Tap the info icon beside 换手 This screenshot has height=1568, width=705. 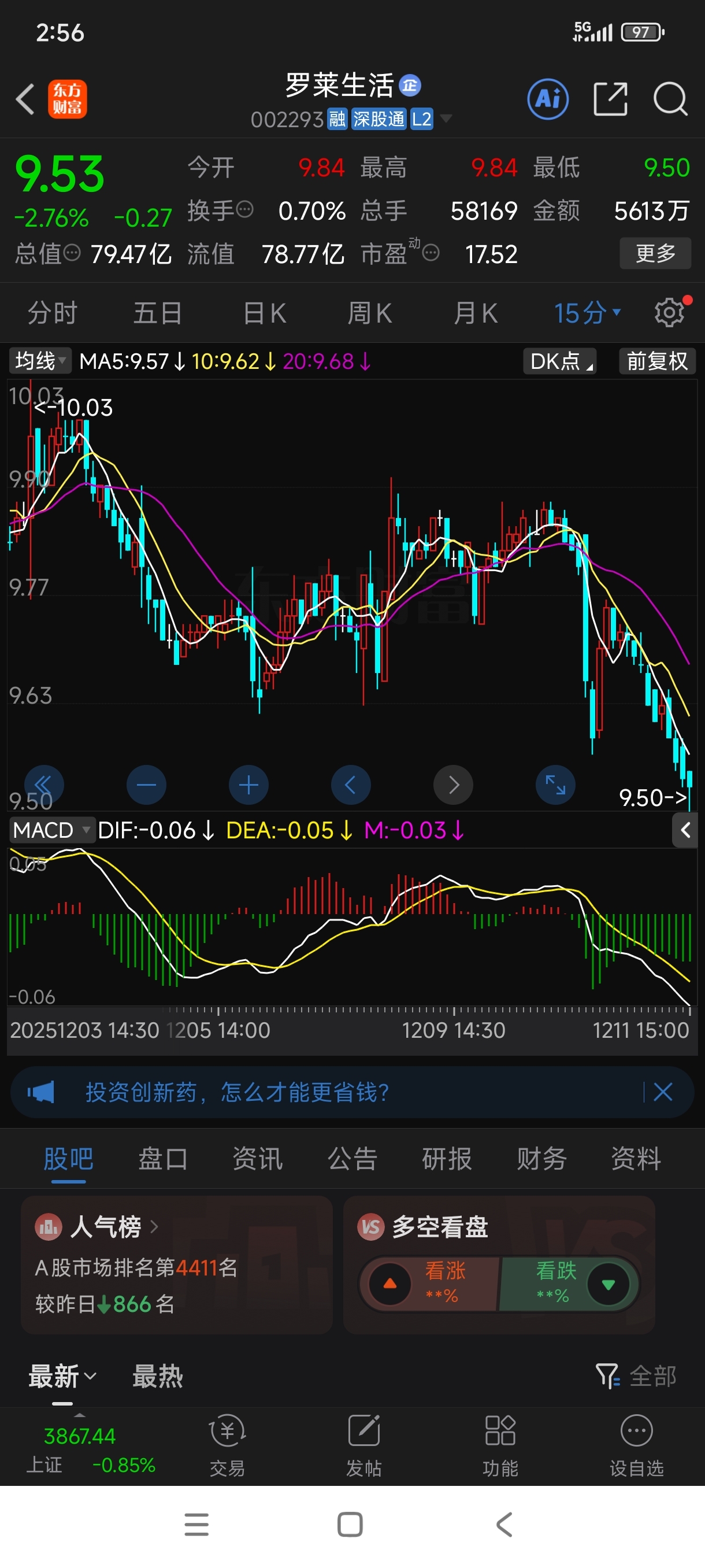pos(244,210)
